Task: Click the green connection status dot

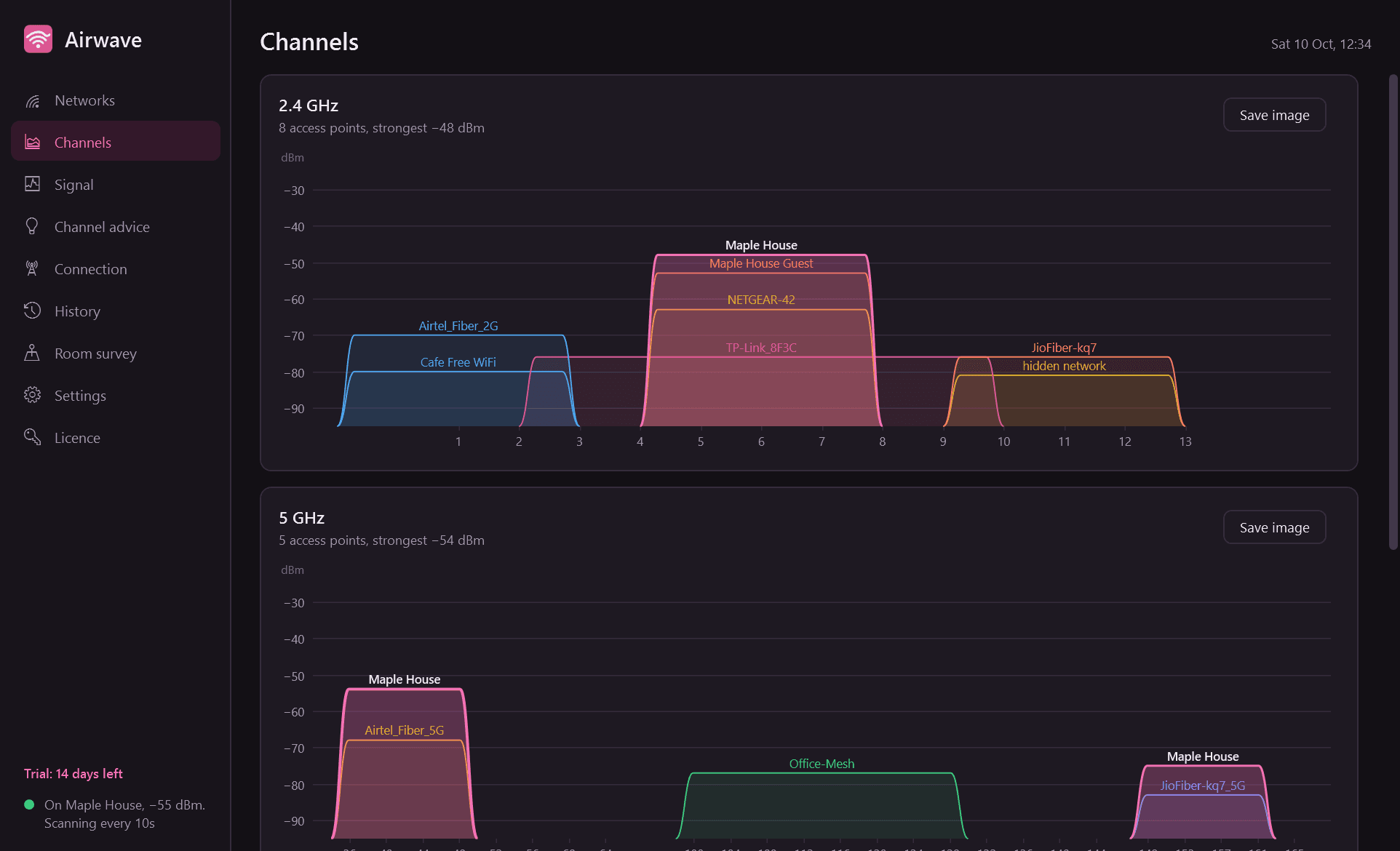Action: pyautogui.click(x=29, y=804)
